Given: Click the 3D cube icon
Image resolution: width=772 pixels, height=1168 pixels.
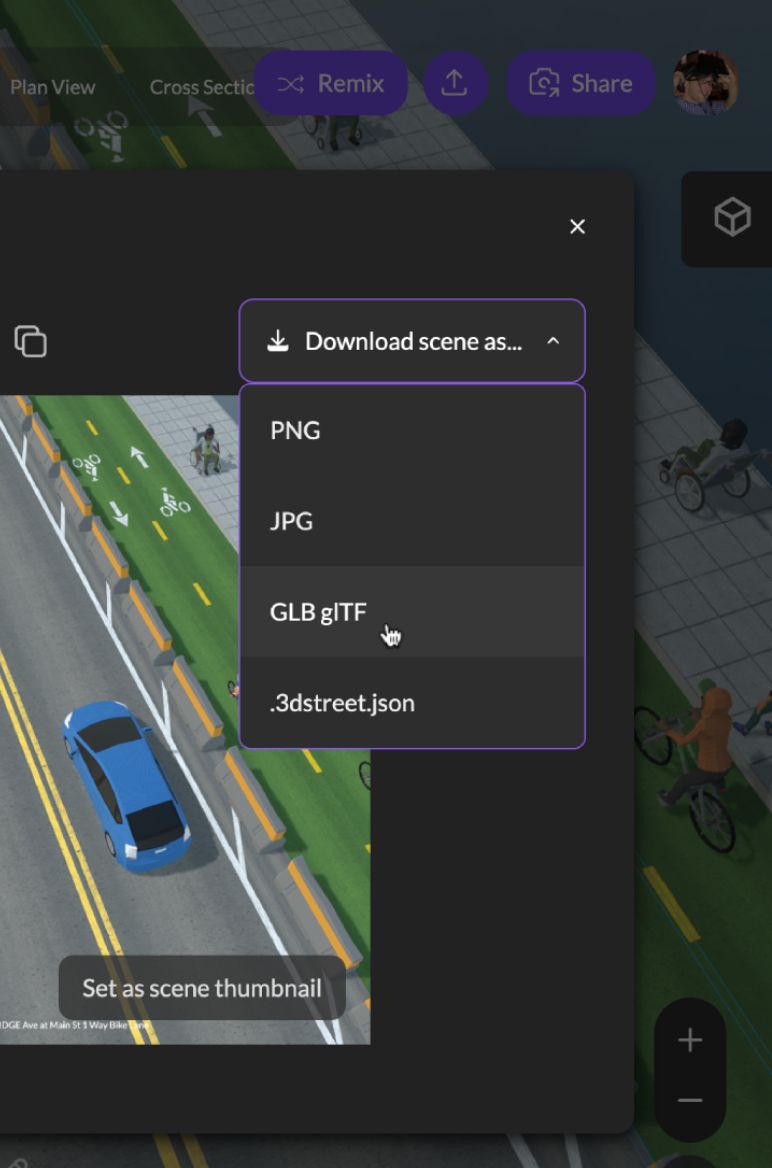Looking at the screenshot, I should (733, 218).
